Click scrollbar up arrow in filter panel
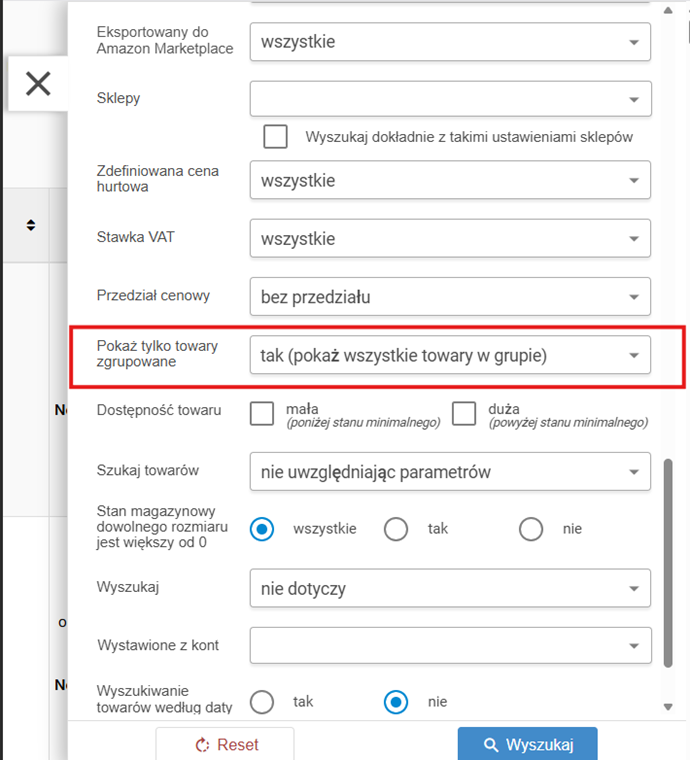This screenshot has width=690, height=760. tap(668, 10)
